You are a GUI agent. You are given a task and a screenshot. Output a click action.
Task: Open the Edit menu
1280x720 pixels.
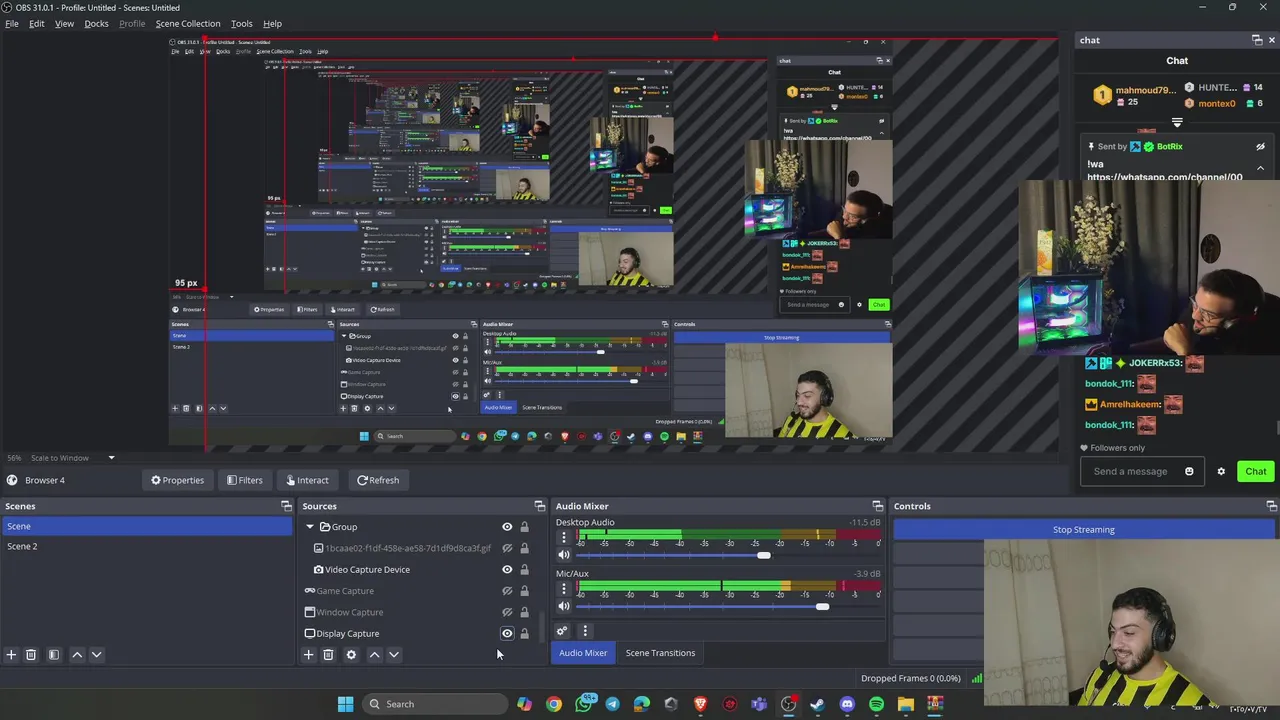[37, 23]
